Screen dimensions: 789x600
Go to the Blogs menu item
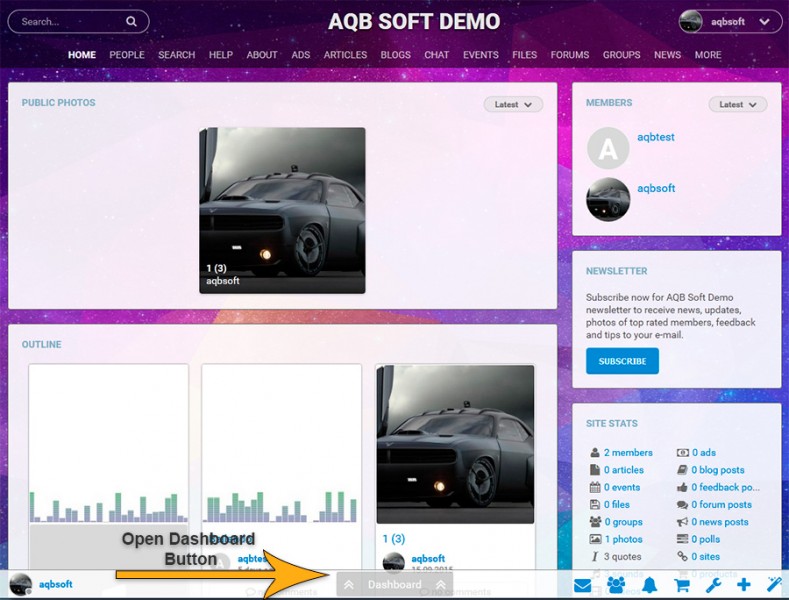click(395, 55)
